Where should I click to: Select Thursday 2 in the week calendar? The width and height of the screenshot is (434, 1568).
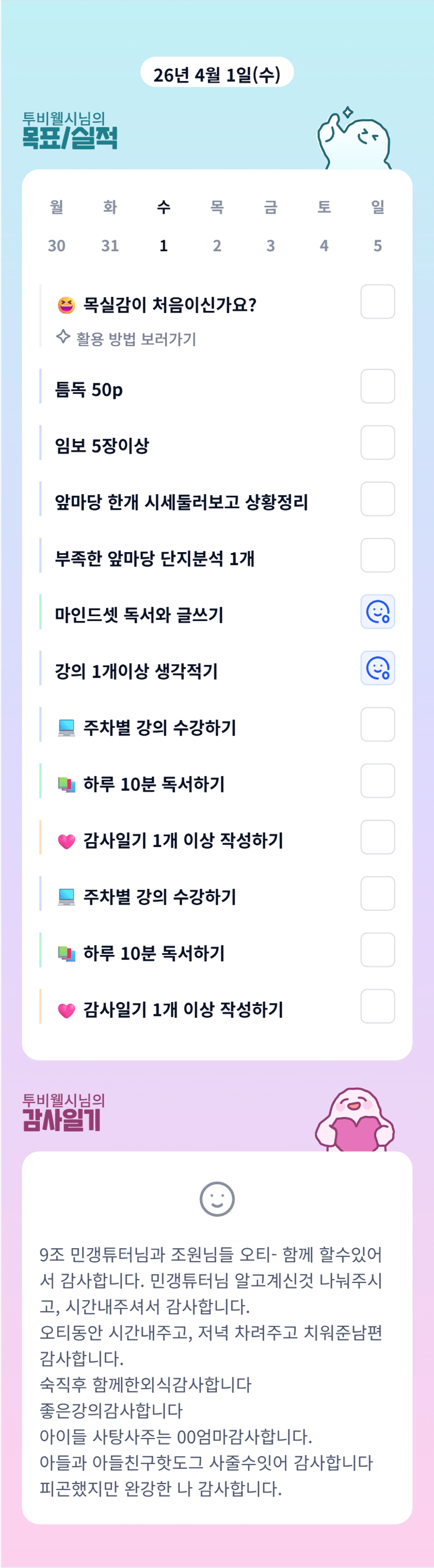click(x=217, y=245)
